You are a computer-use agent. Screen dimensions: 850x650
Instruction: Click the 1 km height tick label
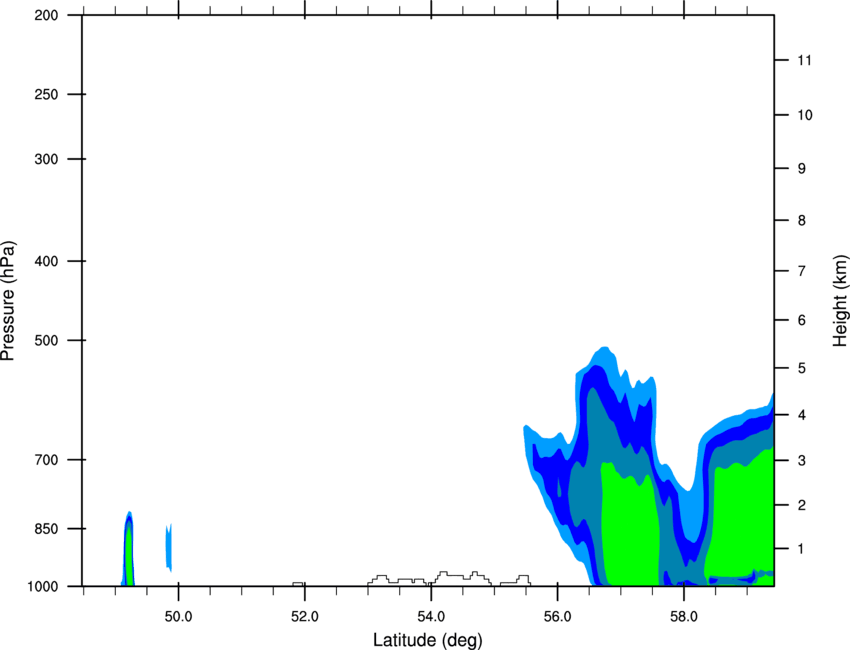(801, 549)
